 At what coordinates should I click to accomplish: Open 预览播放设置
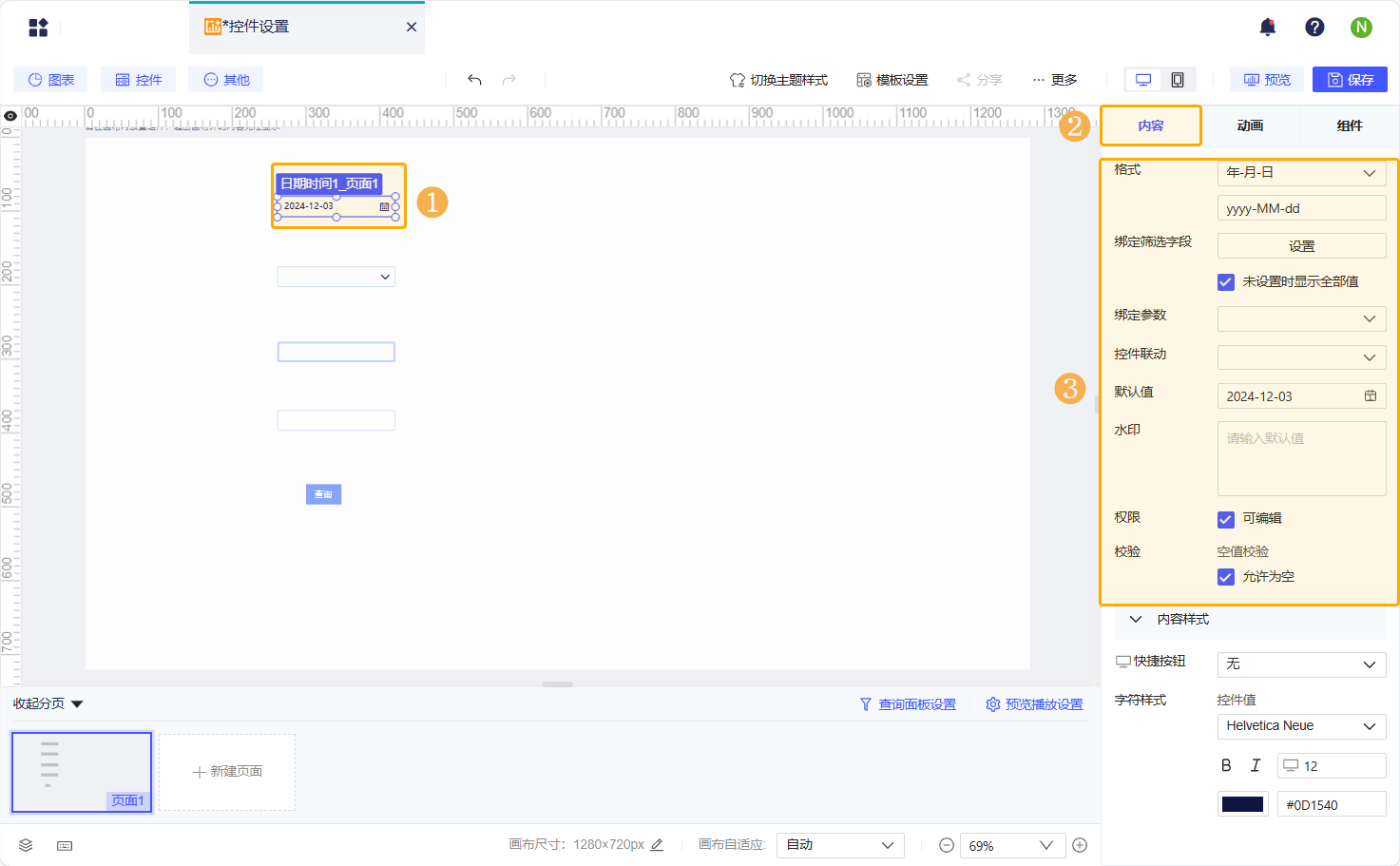1034,704
